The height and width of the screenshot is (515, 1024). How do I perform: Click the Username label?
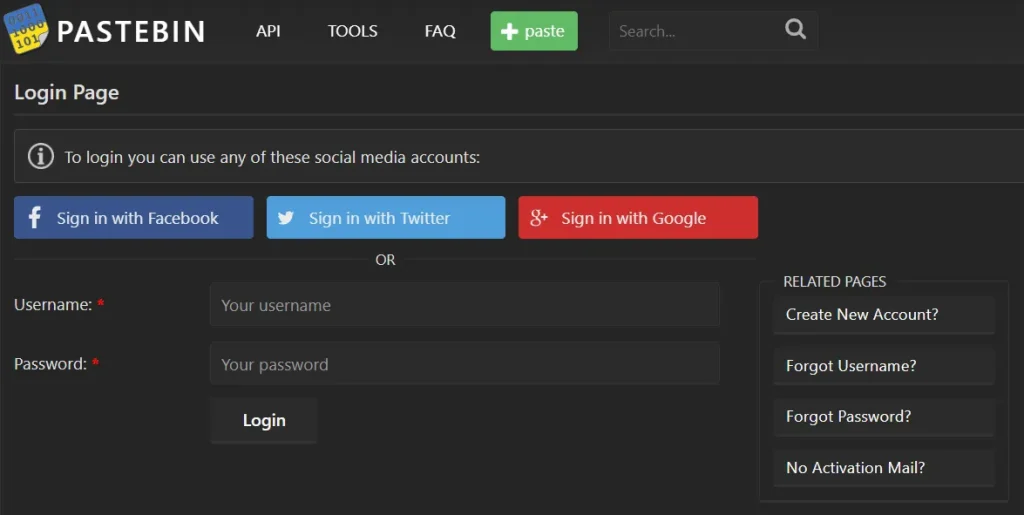tap(53, 304)
